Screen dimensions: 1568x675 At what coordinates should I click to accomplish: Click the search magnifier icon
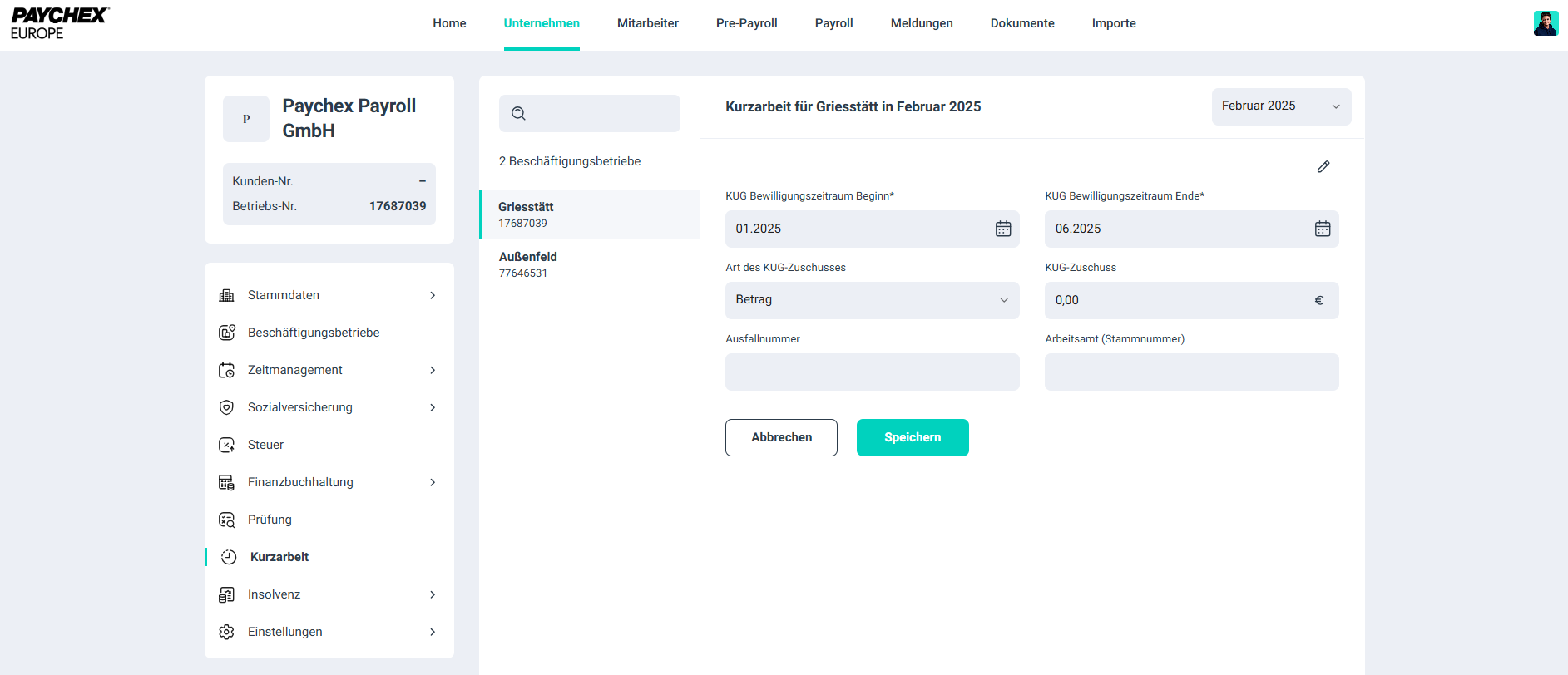(518, 114)
